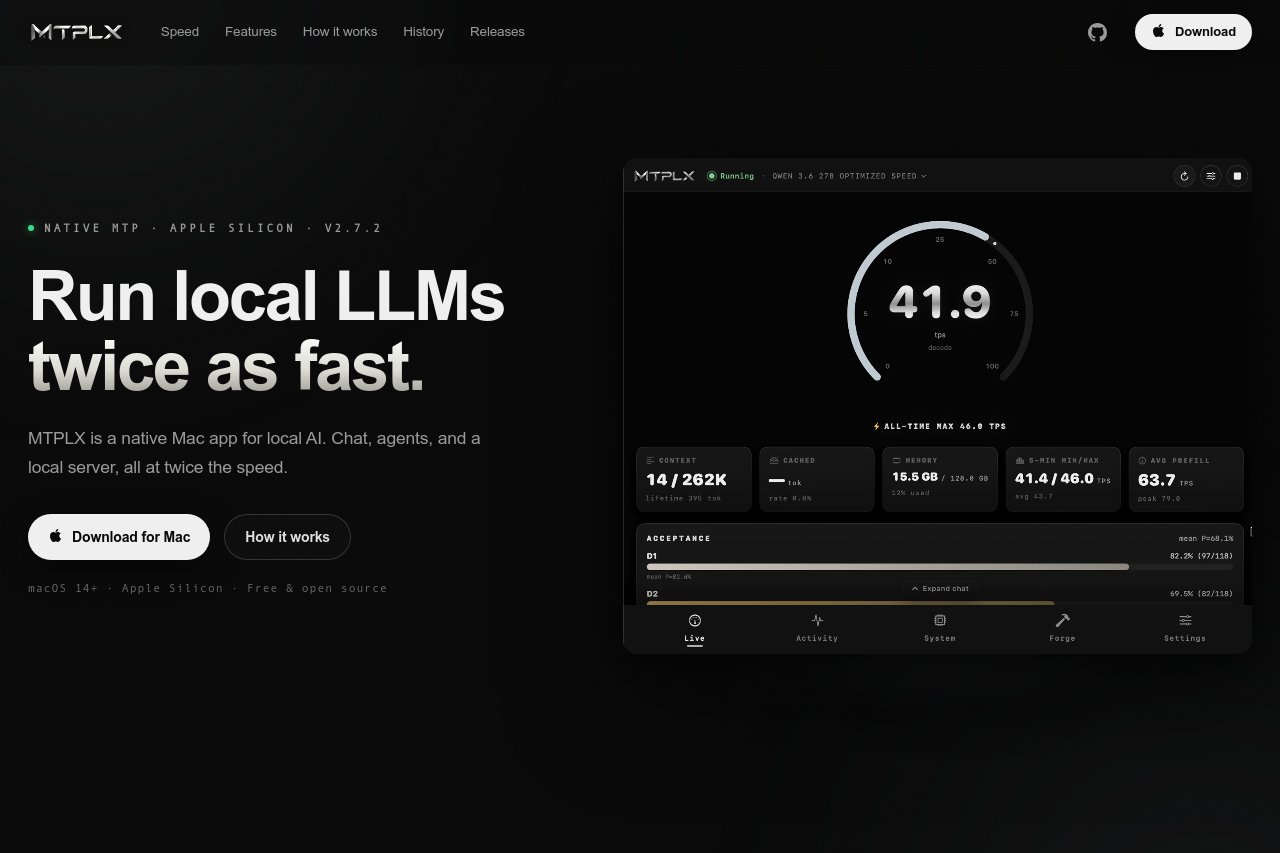Image resolution: width=1280 pixels, height=853 pixels.
Task: Open the GitHub repository icon
Action: tap(1097, 32)
